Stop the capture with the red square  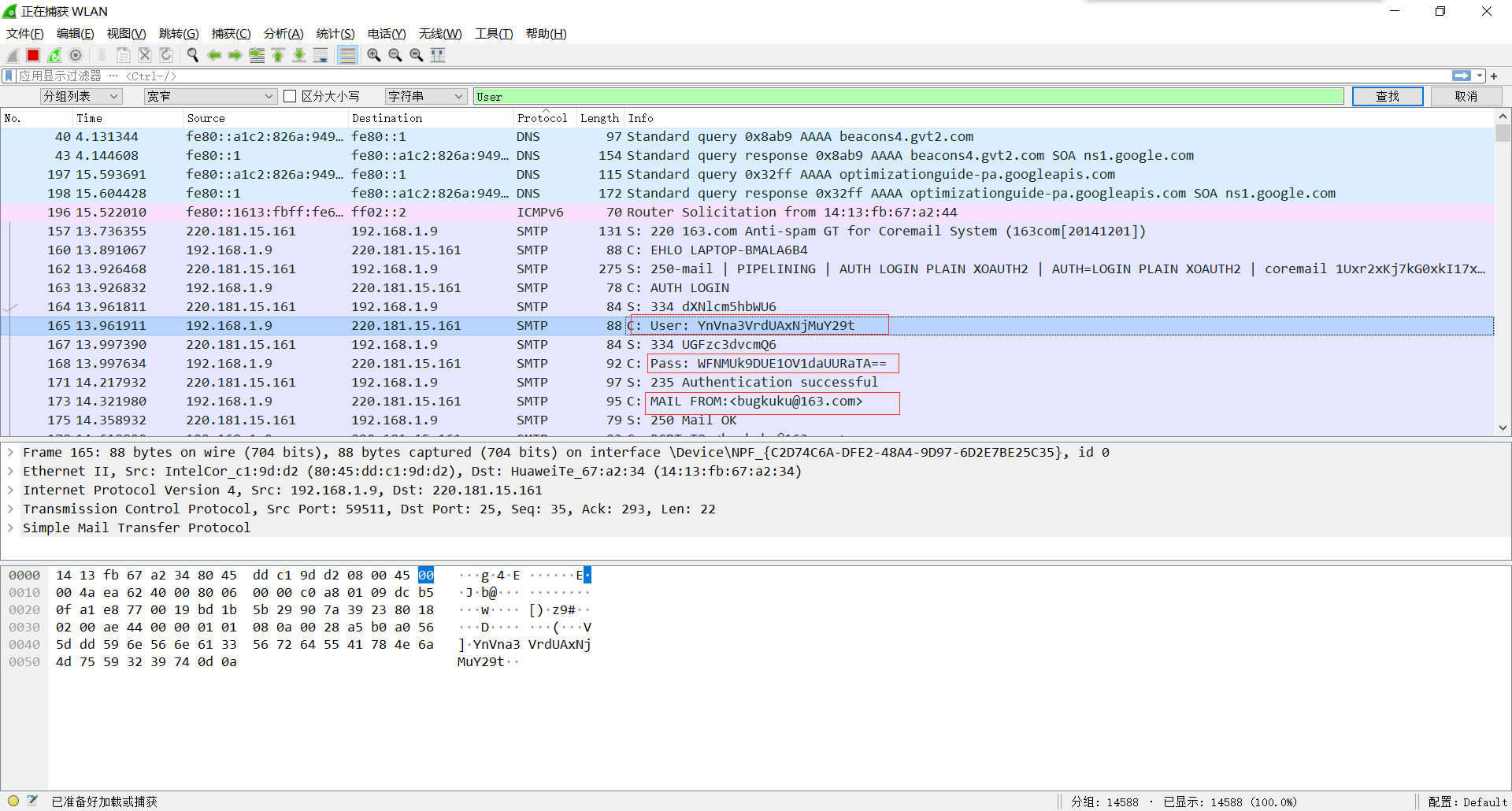[33, 55]
